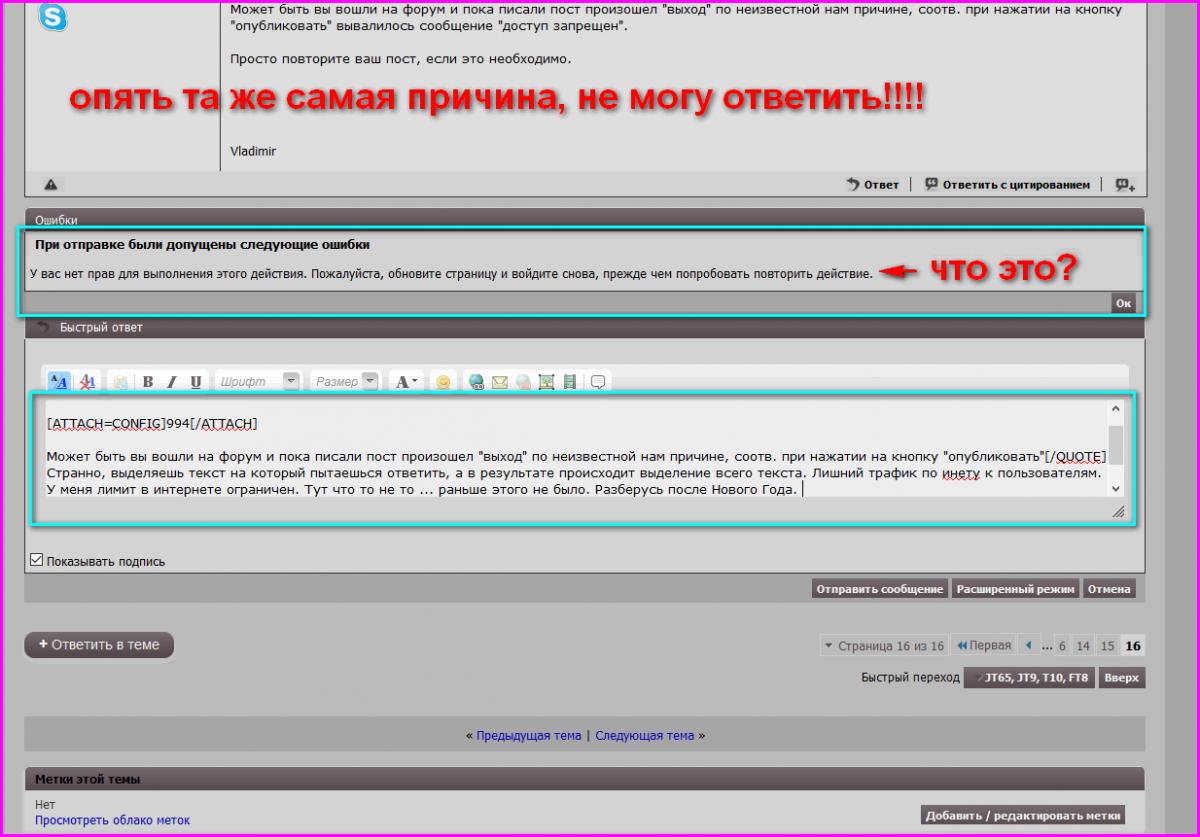Go to page 15 of the thread

coord(1107,646)
